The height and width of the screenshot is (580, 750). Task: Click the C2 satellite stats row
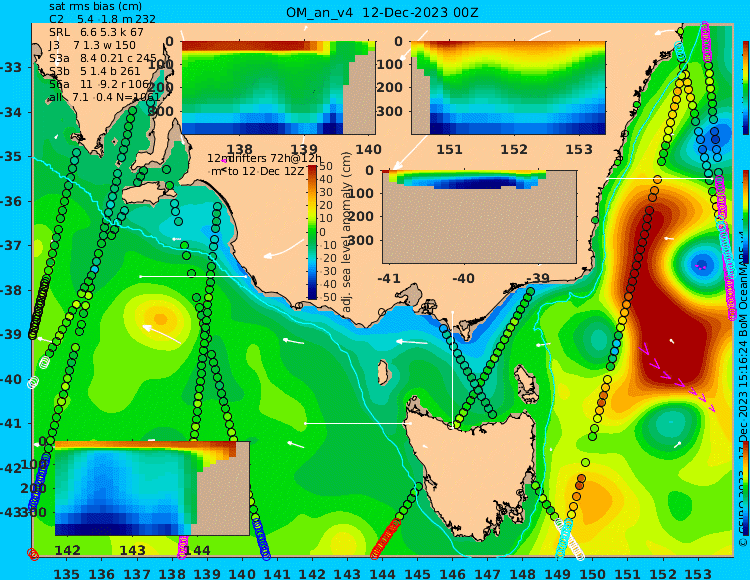click(x=102, y=19)
